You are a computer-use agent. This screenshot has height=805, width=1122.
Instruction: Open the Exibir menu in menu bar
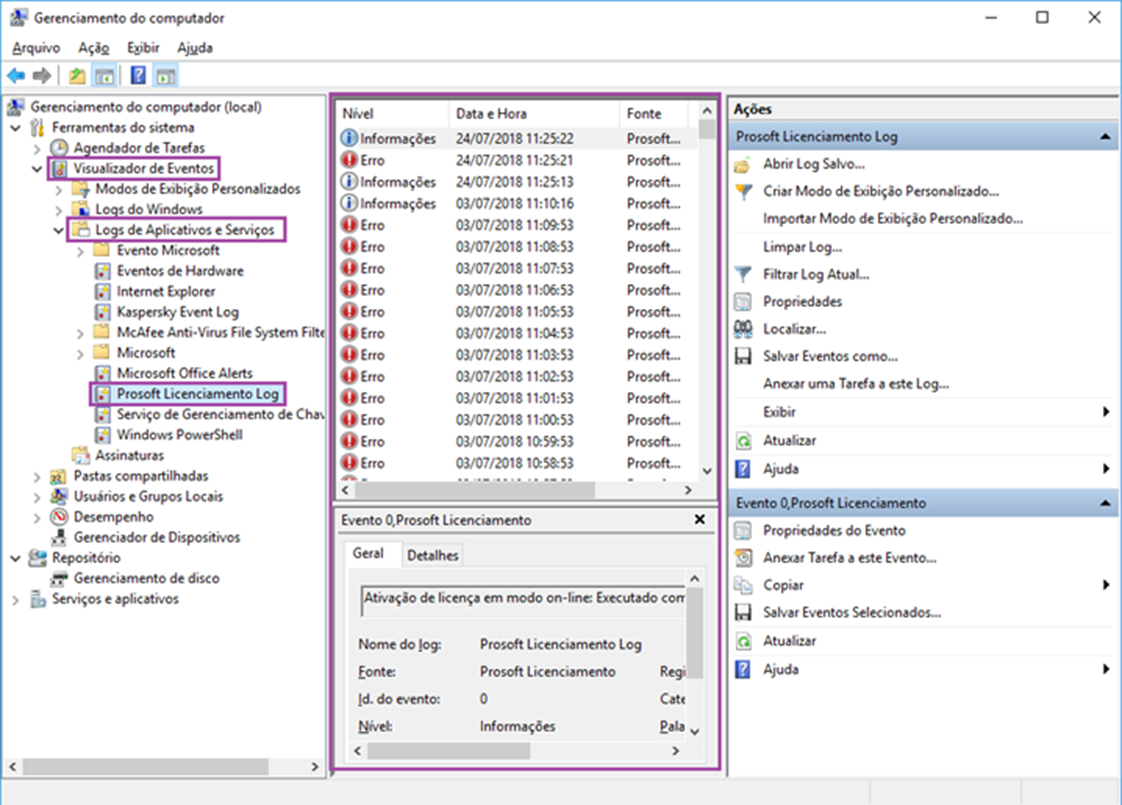pos(143,48)
